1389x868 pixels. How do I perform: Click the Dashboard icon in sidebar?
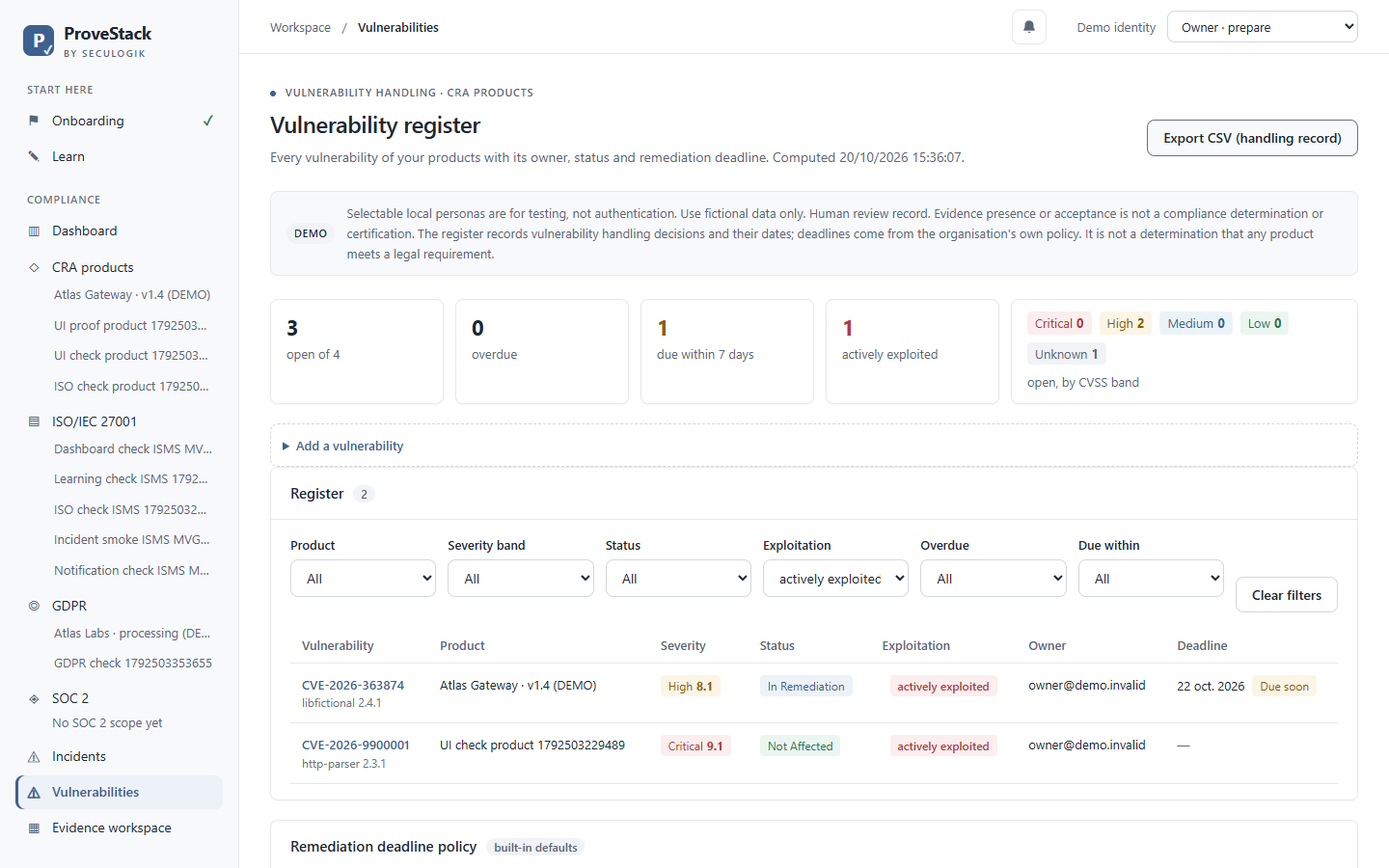tap(34, 231)
